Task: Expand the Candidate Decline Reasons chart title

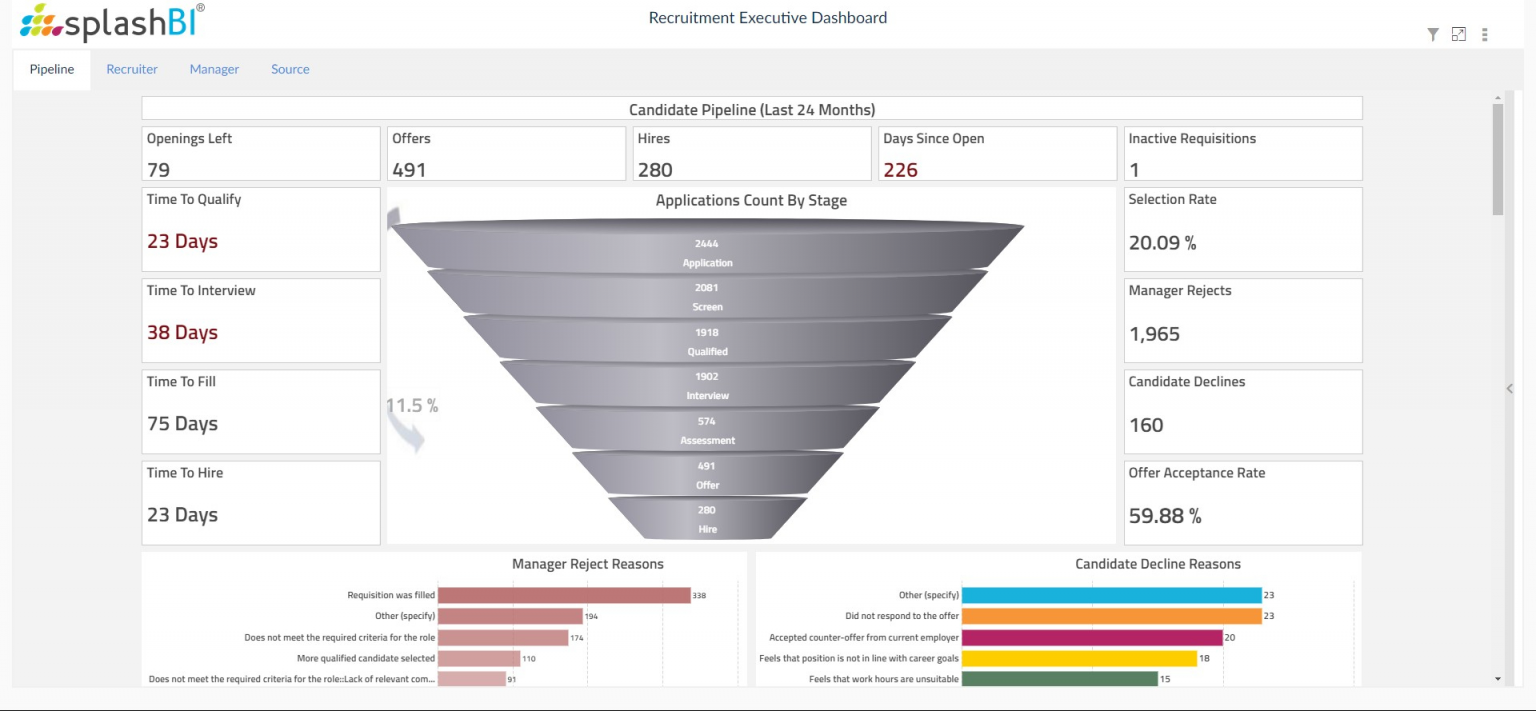Action: click(x=1158, y=564)
